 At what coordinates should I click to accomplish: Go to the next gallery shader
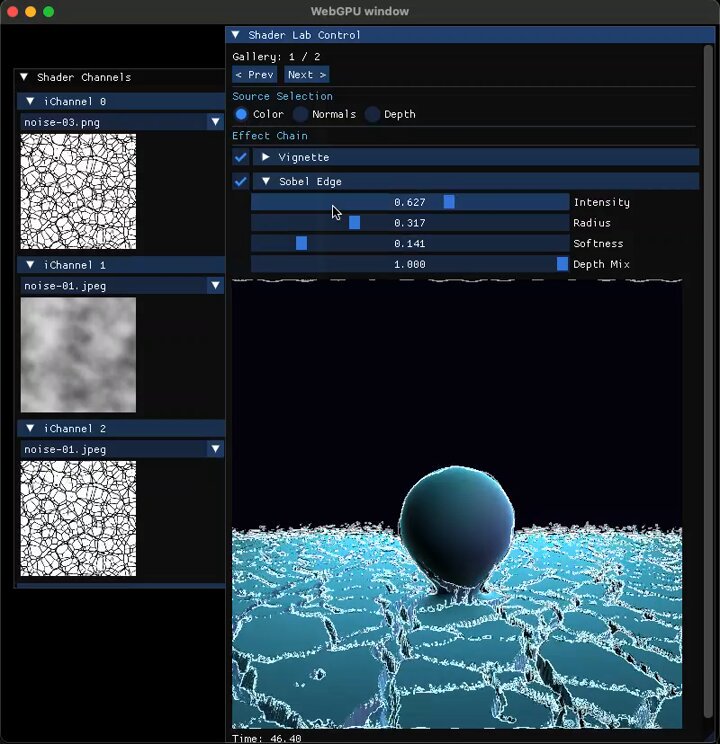[307, 74]
